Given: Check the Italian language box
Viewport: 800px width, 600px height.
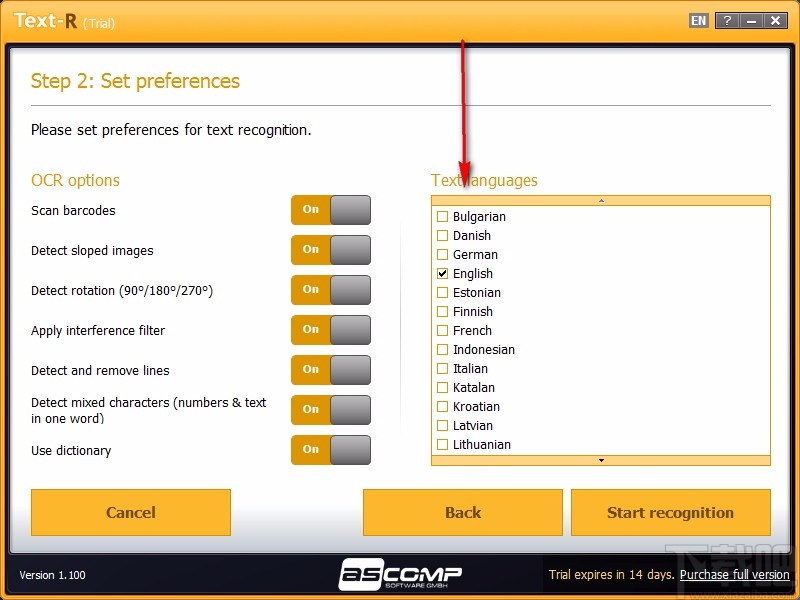Looking at the screenshot, I should click(442, 368).
